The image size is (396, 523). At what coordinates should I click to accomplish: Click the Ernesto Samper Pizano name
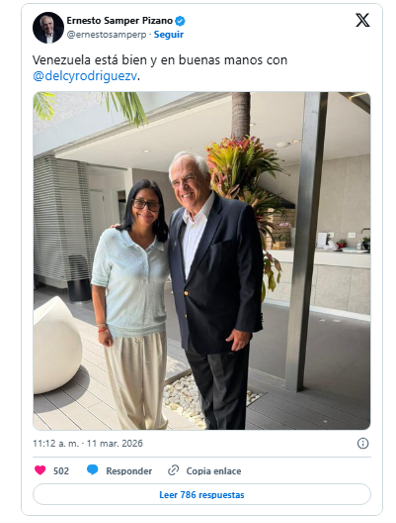(x=119, y=21)
